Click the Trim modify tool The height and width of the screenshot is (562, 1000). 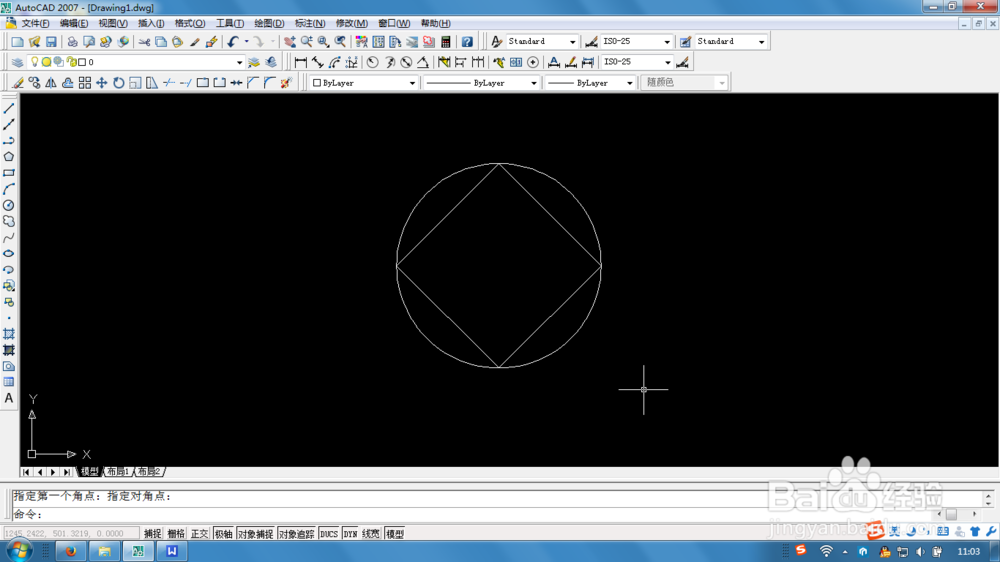click(x=169, y=83)
